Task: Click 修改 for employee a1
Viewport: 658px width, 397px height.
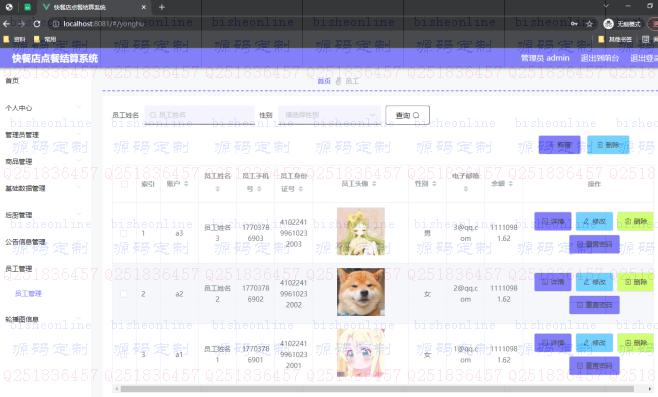Action: tap(594, 343)
